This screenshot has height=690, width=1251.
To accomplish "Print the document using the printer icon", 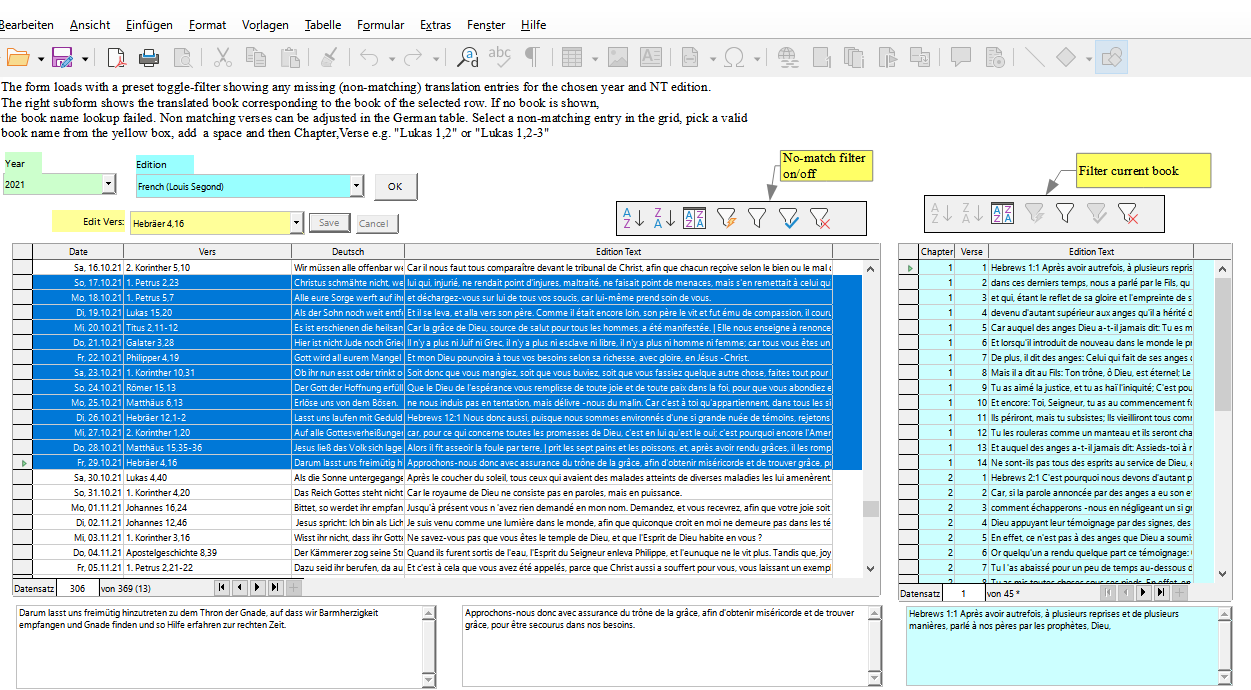I will click(149, 57).
